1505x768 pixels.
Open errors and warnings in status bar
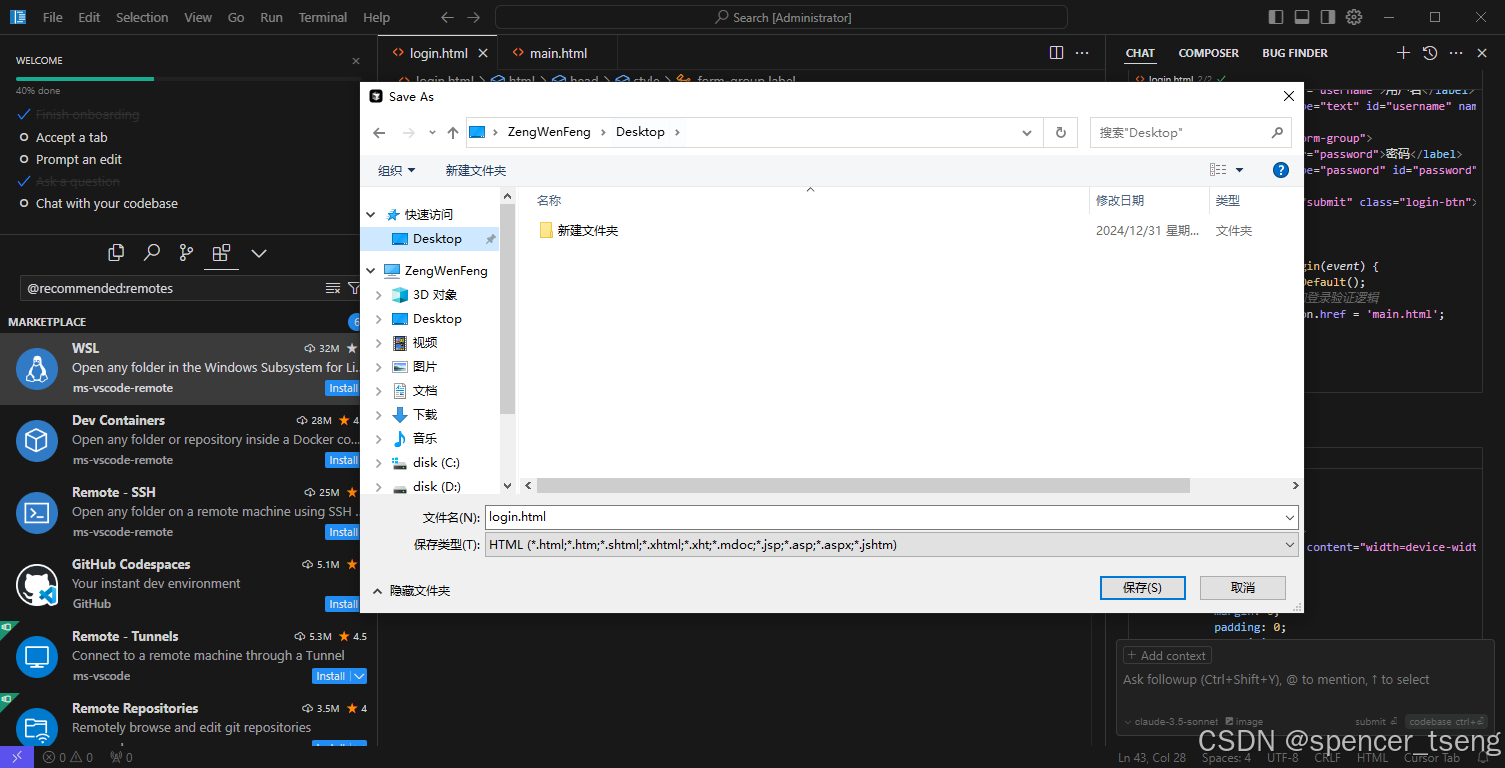[x=68, y=757]
